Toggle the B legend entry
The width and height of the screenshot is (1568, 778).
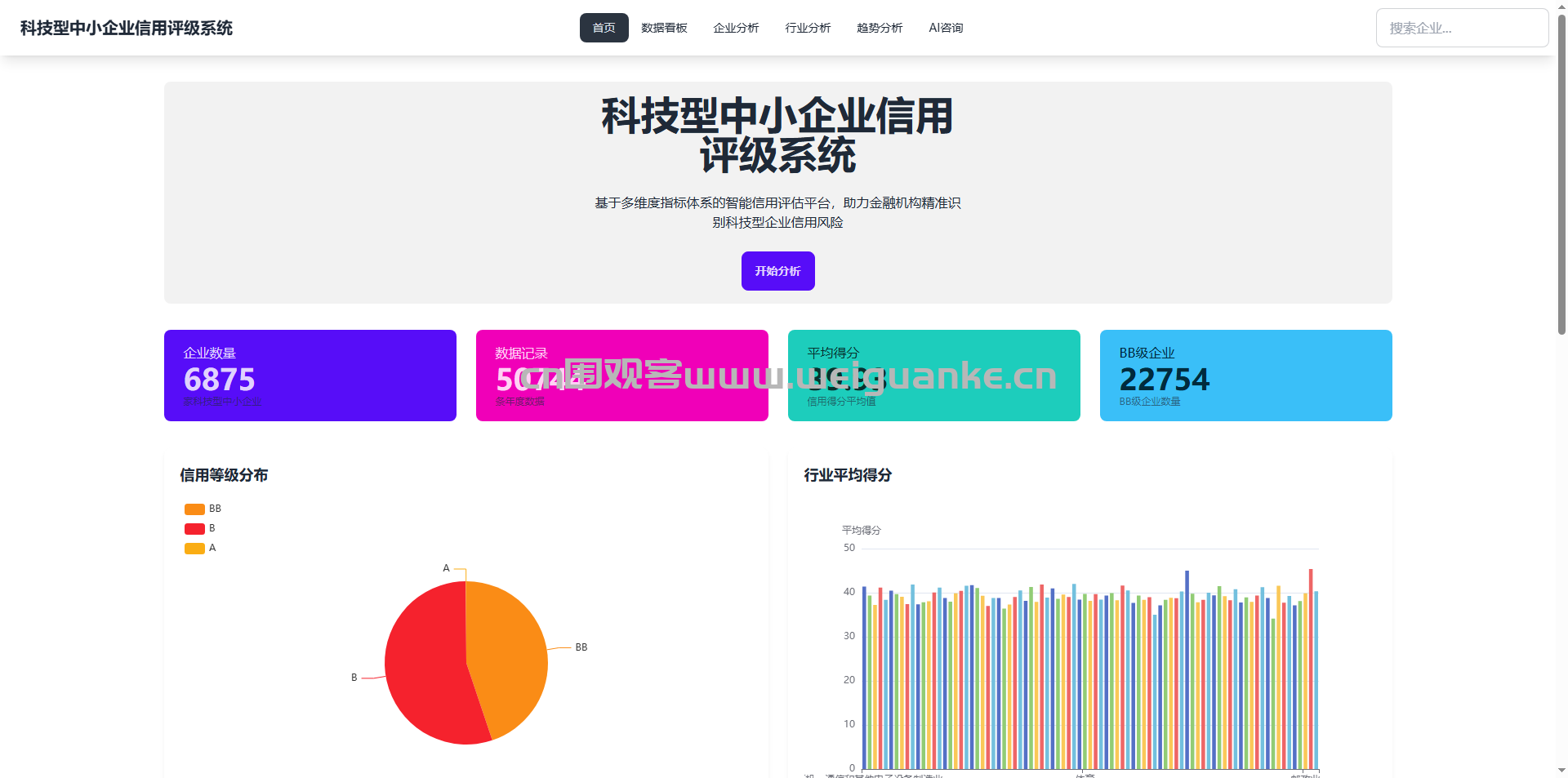(x=212, y=528)
